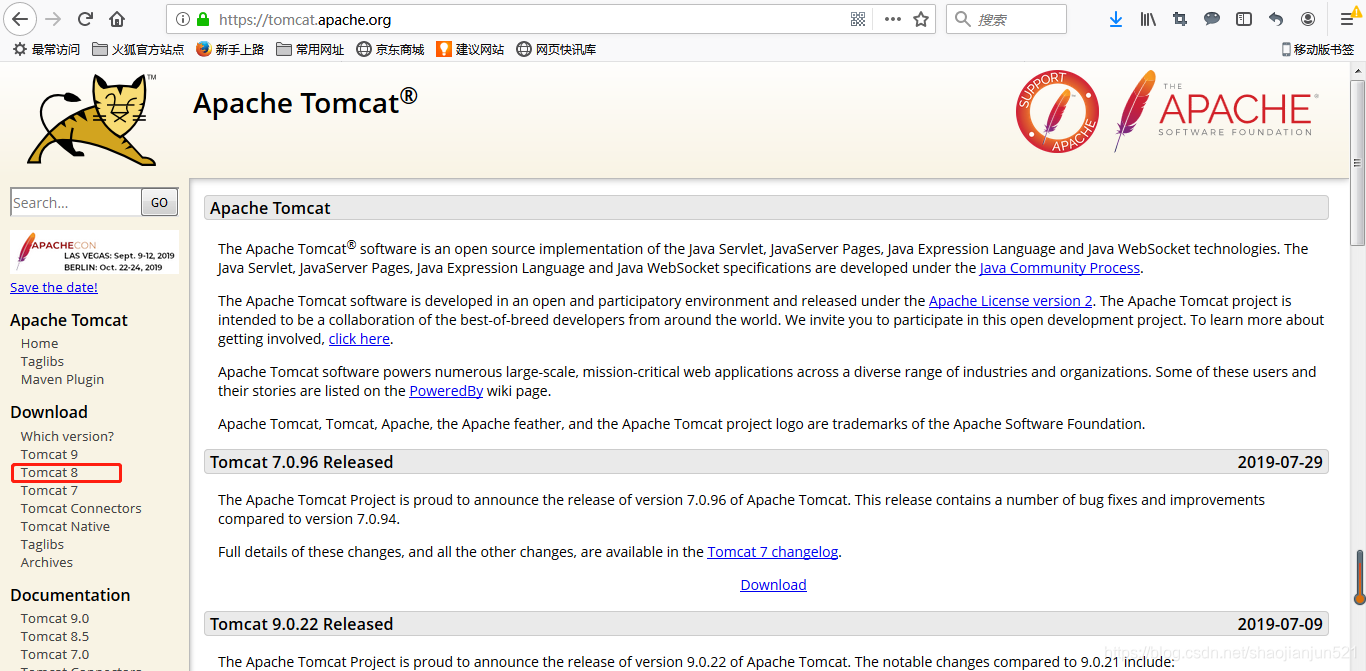Bookmark this page with the star icon

tap(921, 19)
